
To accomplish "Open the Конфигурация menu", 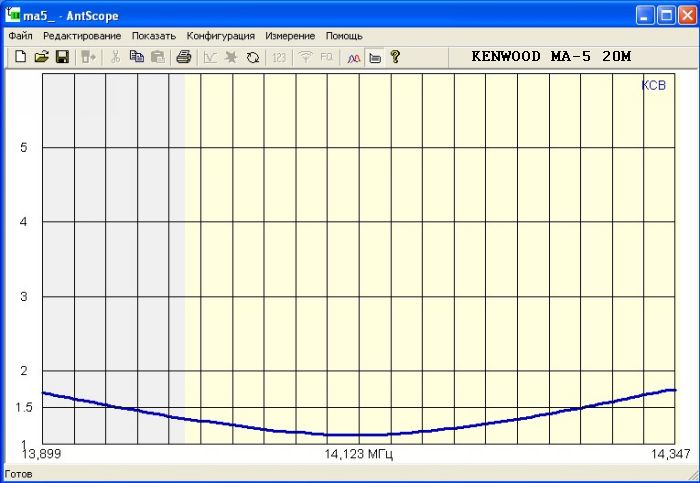I will pyautogui.click(x=221, y=36).
